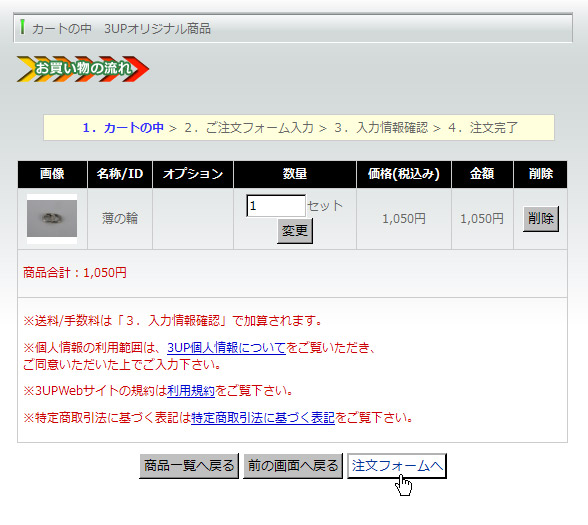588x525 pixels.
Task: Open the 3UP個人情報について link
Action: [226, 348]
